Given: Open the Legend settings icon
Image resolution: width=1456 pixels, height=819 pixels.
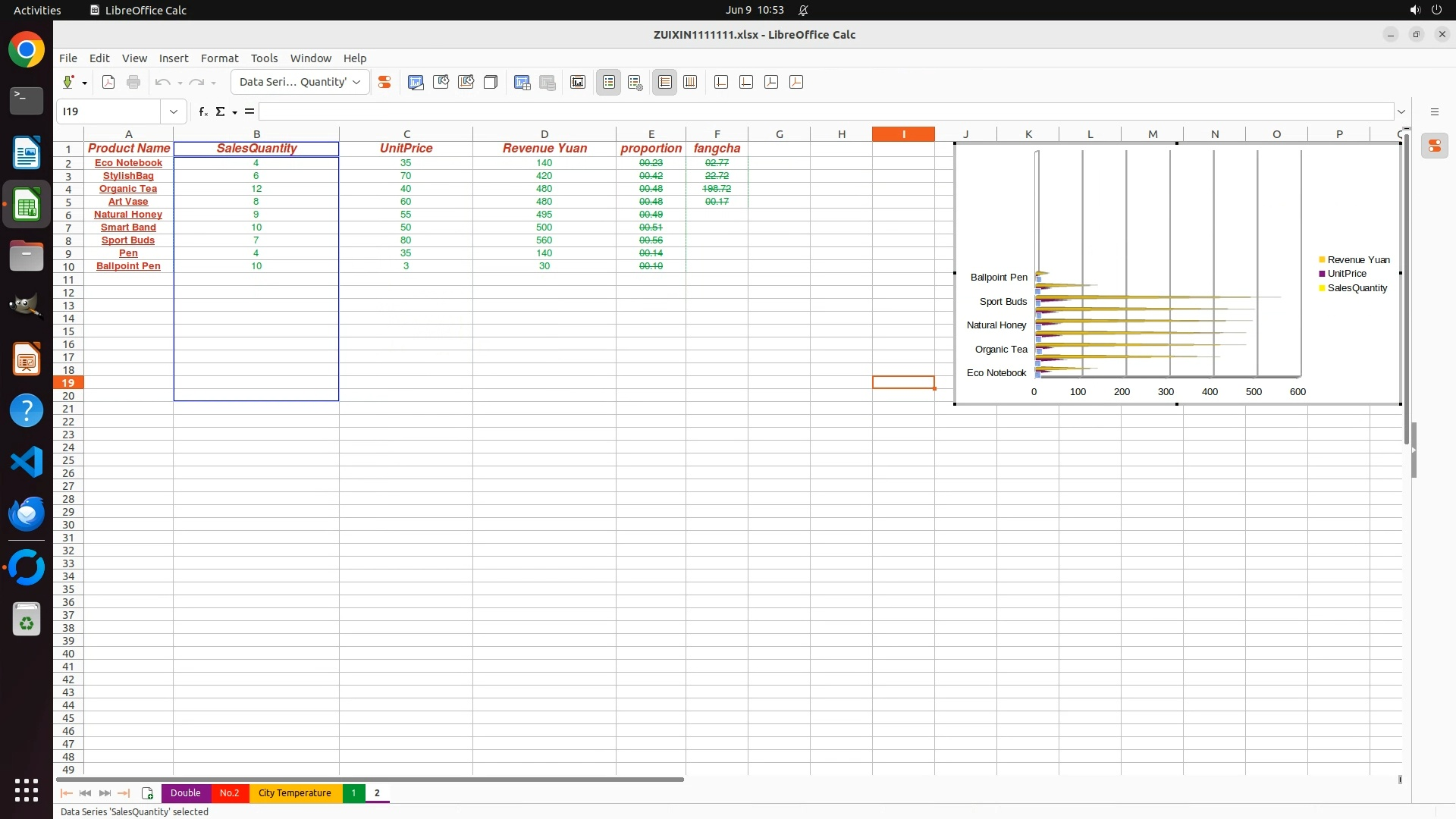Looking at the screenshot, I should point(635,82).
